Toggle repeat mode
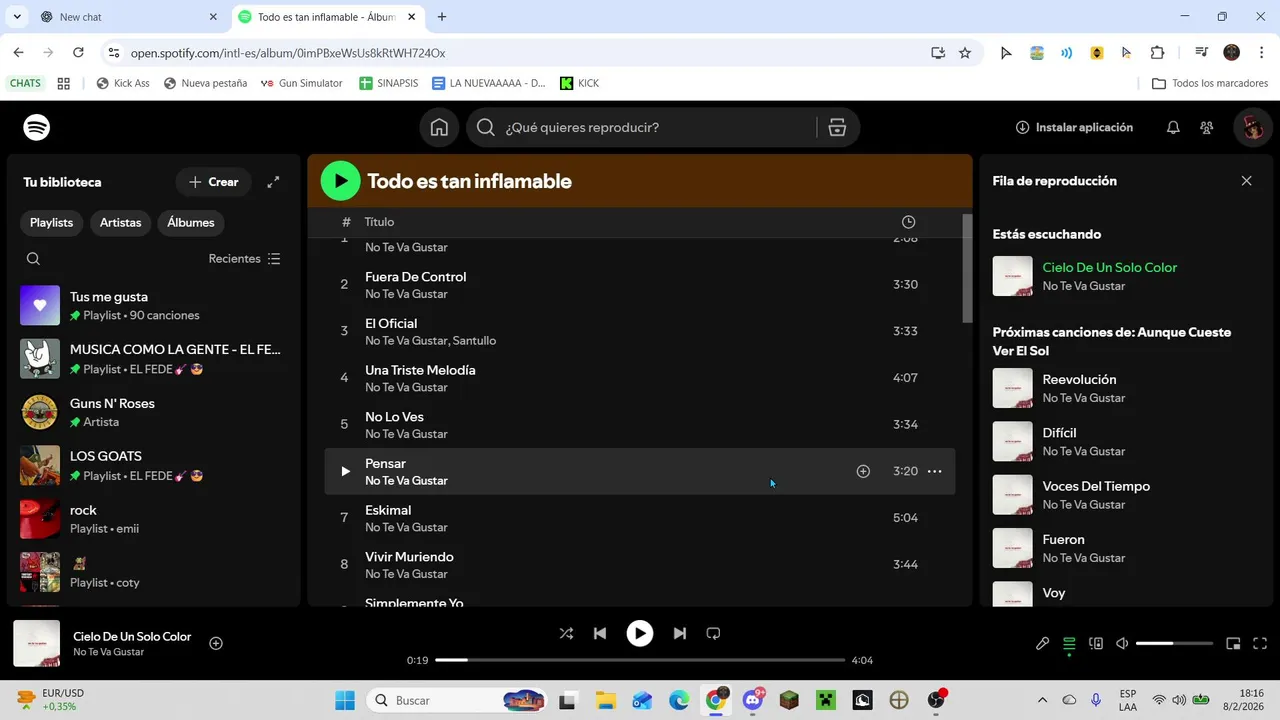The width and height of the screenshot is (1280, 720). point(713,633)
